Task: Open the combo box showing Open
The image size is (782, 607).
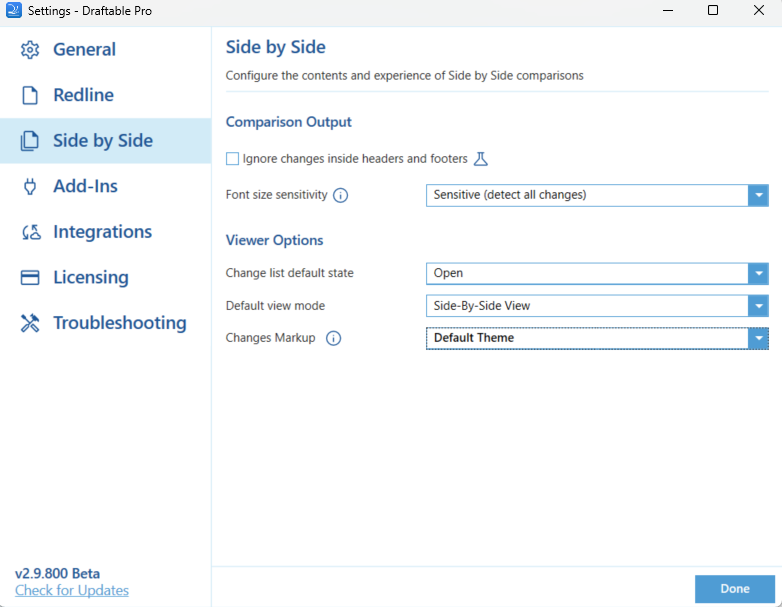Action: tap(597, 273)
